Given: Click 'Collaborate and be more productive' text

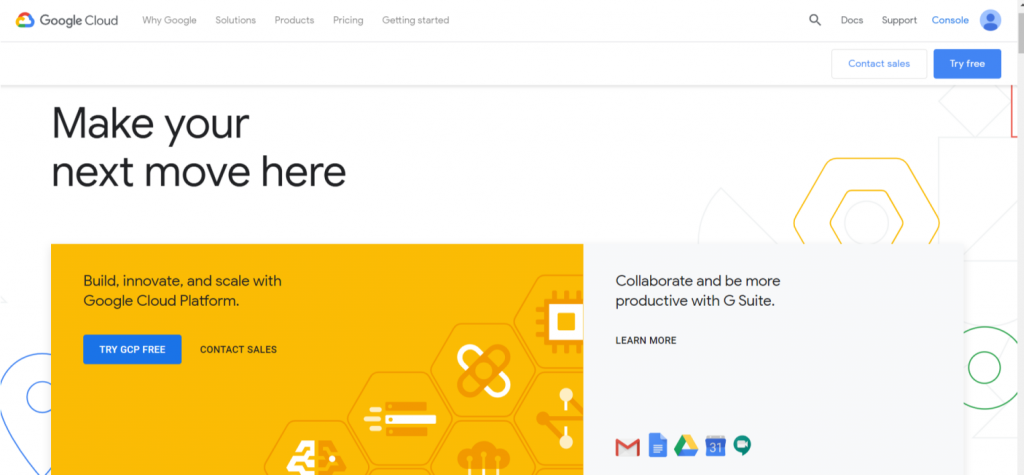Looking at the screenshot, I should coord(697,291).
